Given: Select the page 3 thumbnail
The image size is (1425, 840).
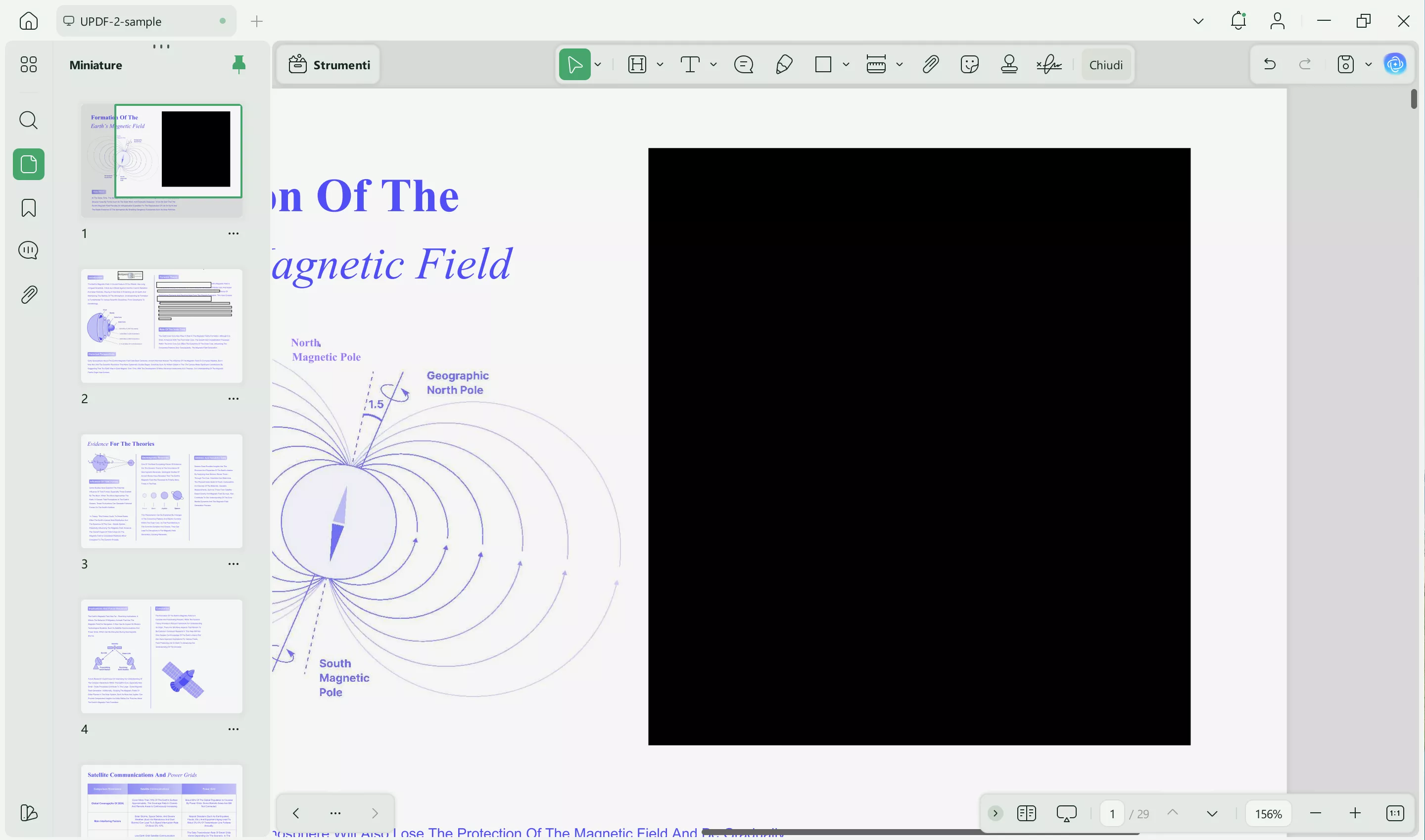Looking at the screenshot, I should coord(161,491).
